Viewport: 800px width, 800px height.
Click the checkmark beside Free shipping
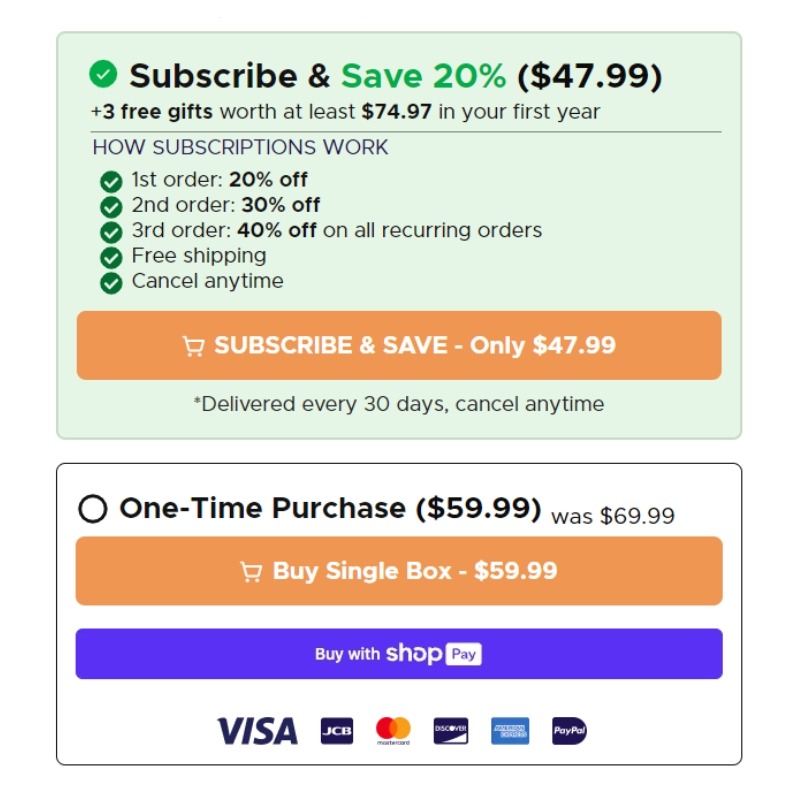pyautogui.click(x=111, y=258)
